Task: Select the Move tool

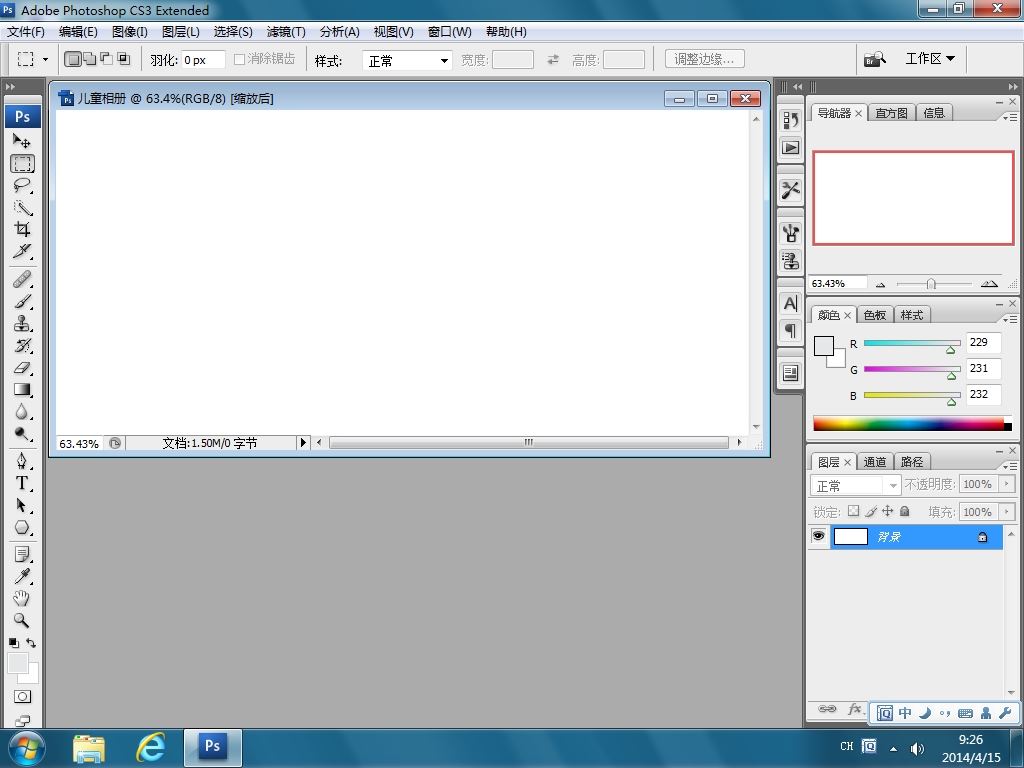Action: (x=22, y=140)
